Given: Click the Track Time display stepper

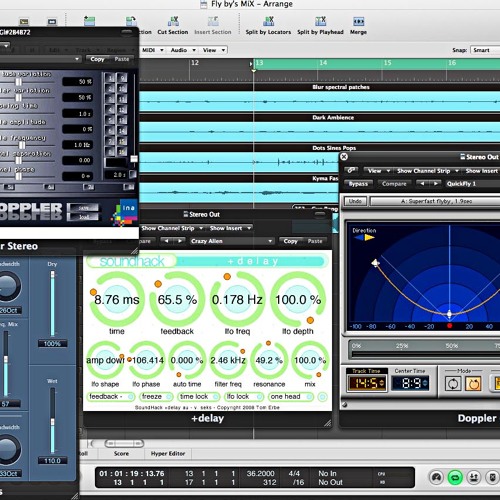Looking at the screenshot, I should click(x=382, y=383).
